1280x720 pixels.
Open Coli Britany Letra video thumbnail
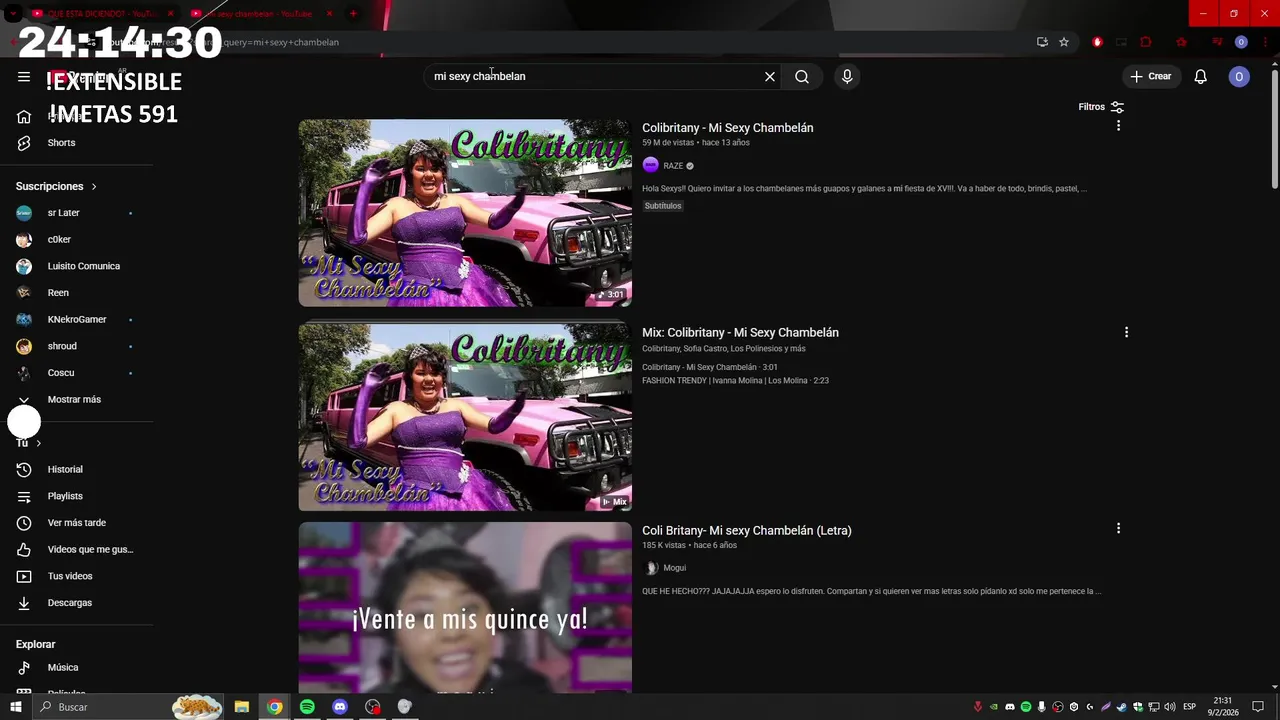point(465,608)
